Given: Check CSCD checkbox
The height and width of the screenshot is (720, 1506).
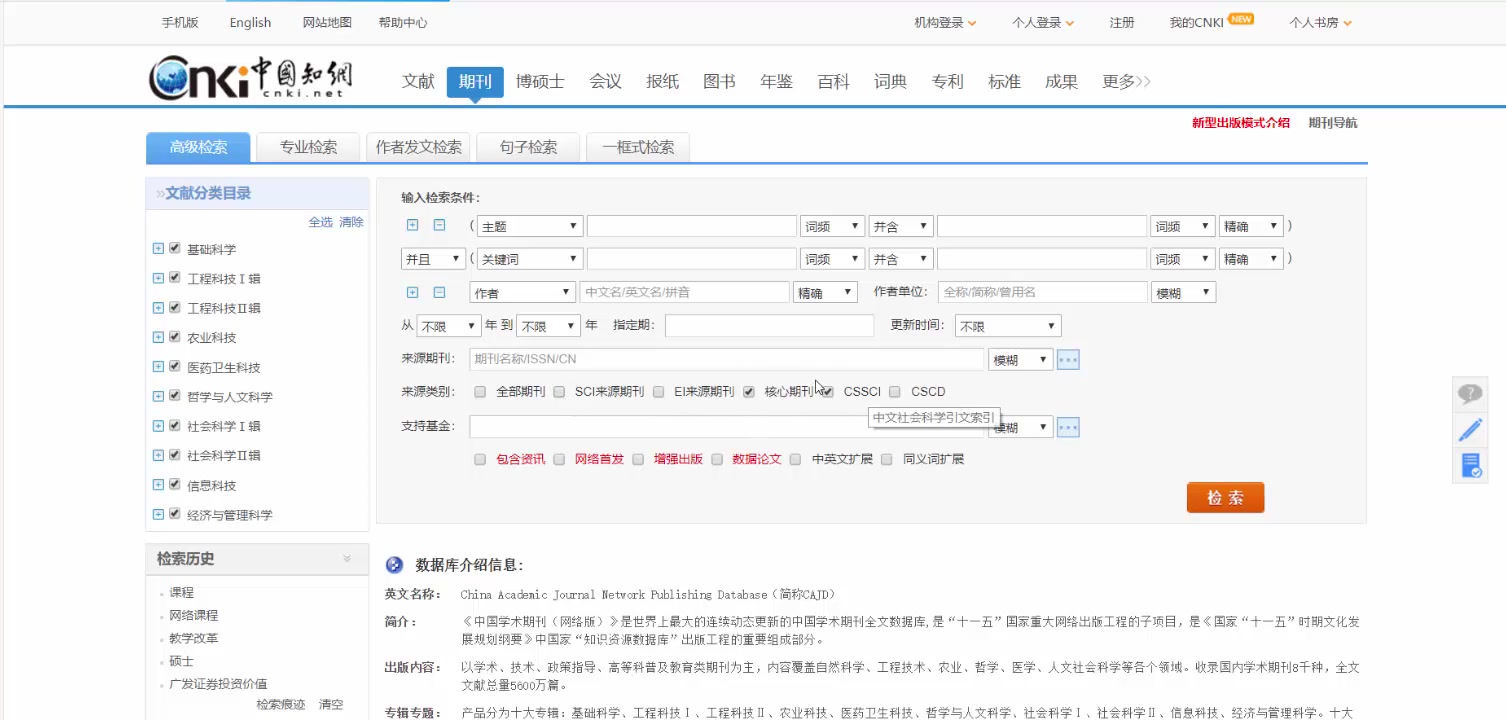Looking at the screenshot, I should 895,392.
